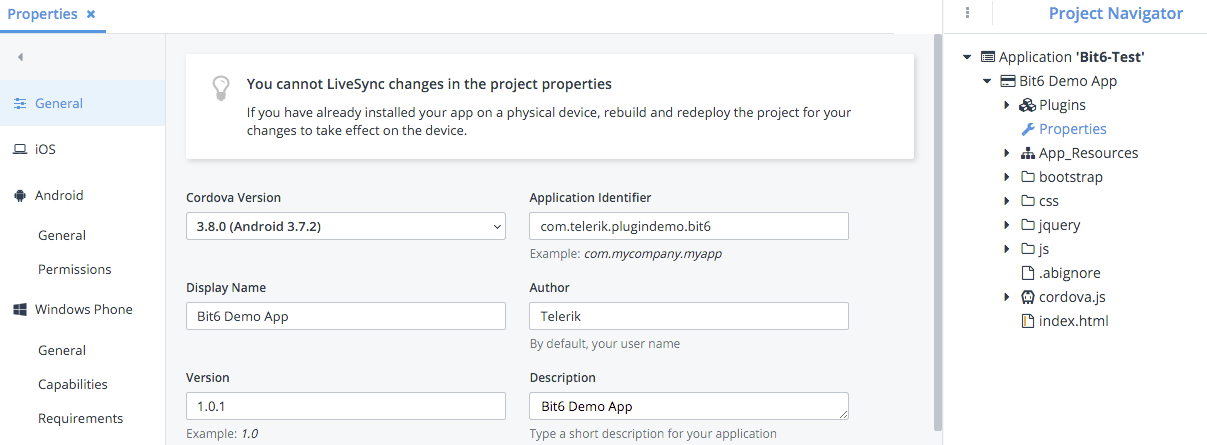Click the css folder icon
Viewport: 1207px width, 445px height.
(1027, 201)
